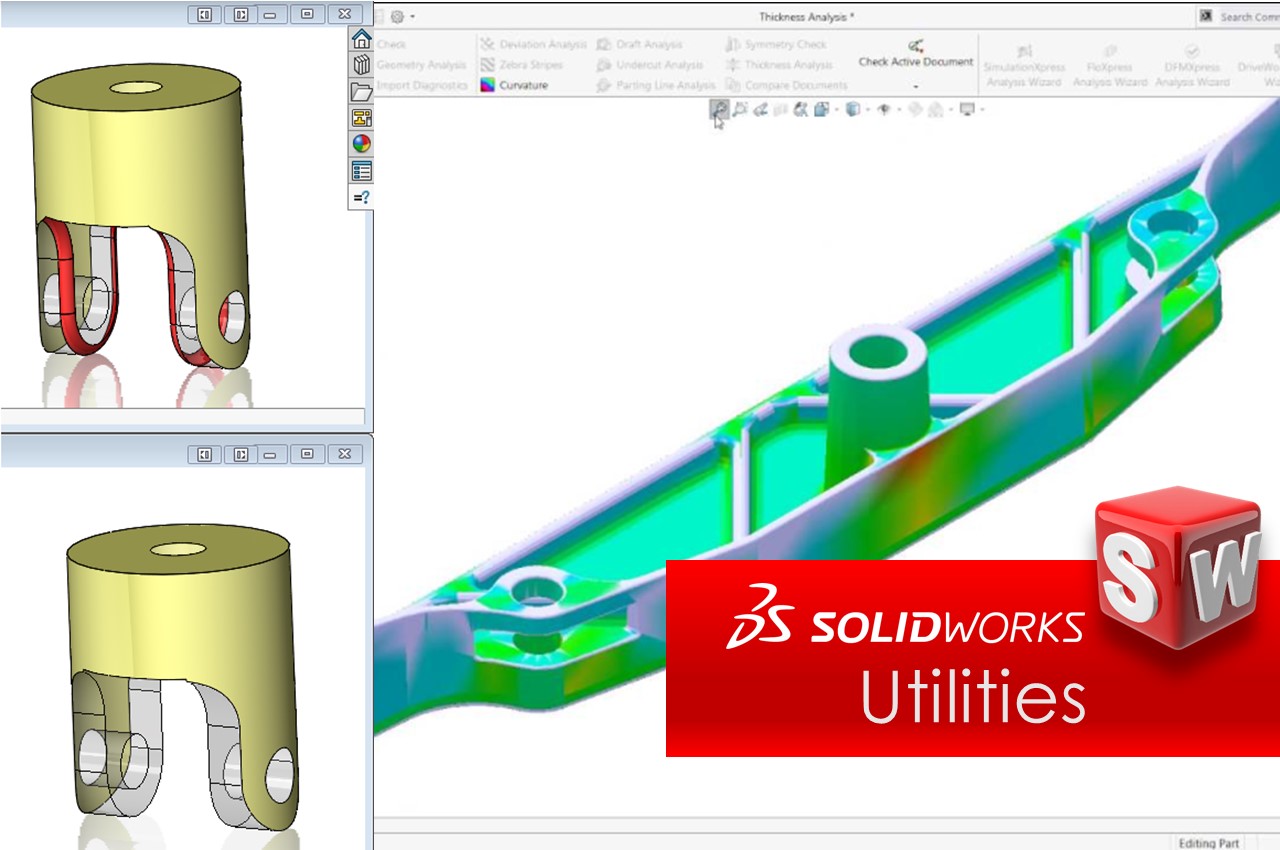The image size is (1280, 850).
Task: Click tile-right button in top part window
Action: pos(240,15)
